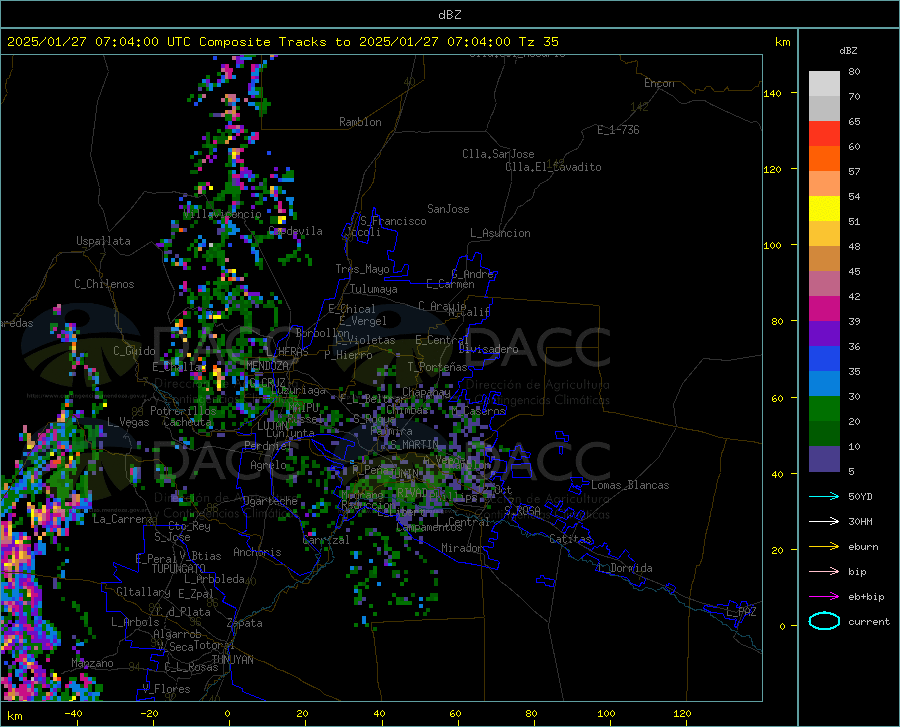Click the magenta eb+bip arrow legend icon
The width and height of the screenshot is (900, 727).
(824, 596)
